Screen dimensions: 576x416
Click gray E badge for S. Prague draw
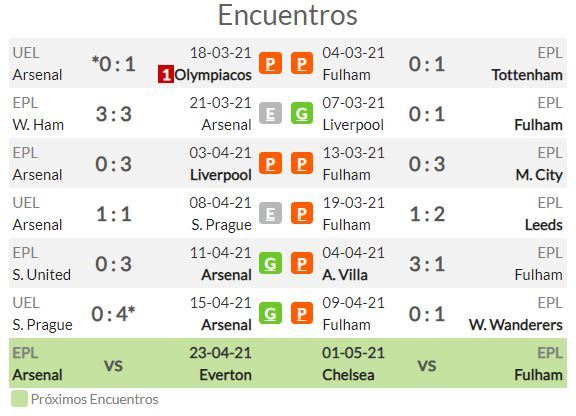(x=270, y=214)
